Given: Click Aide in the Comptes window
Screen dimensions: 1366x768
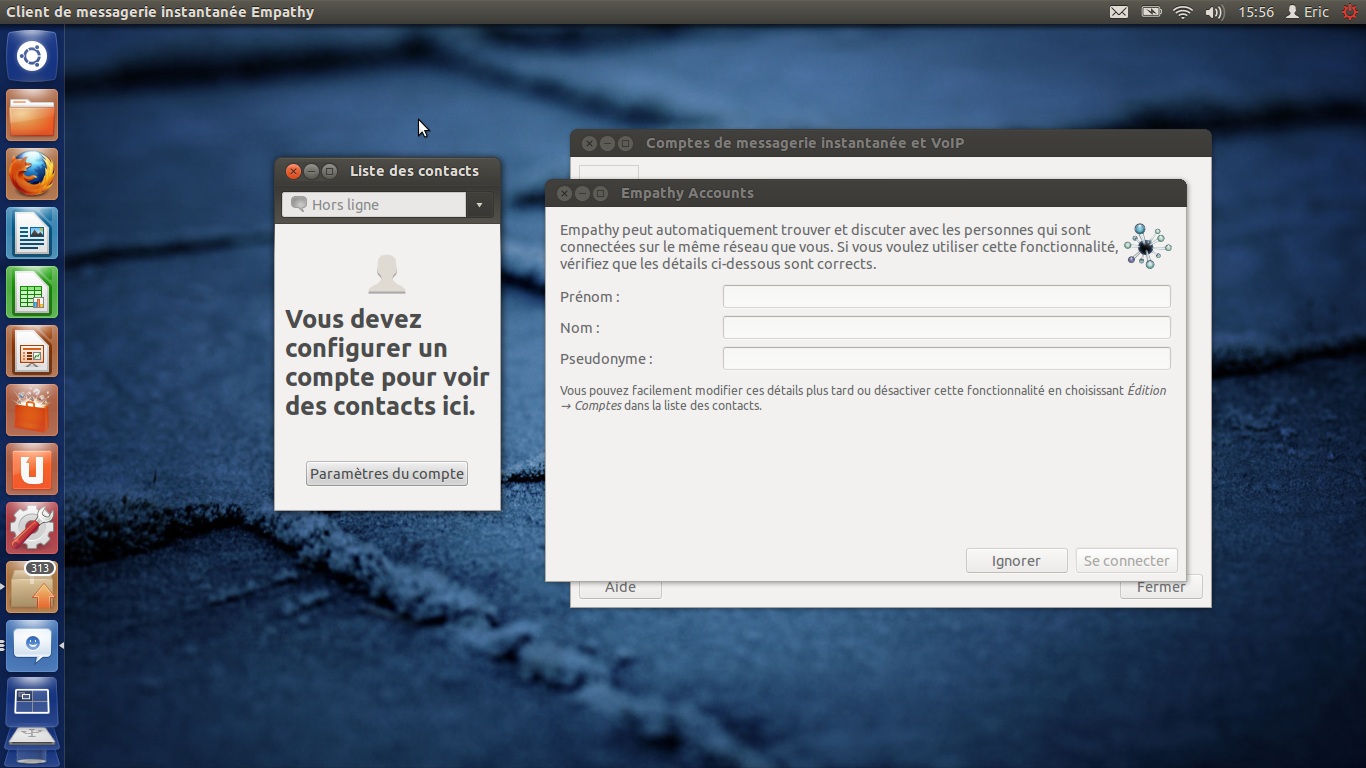Looking at the screenshot, I should (x=620, y=587).
